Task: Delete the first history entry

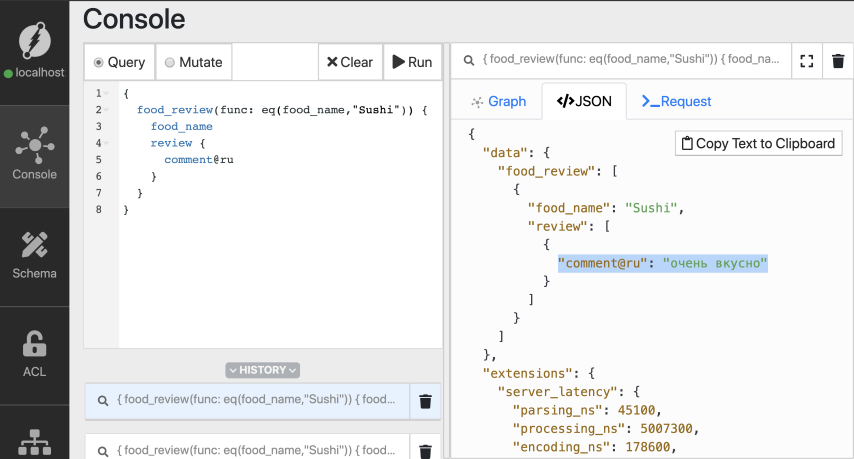Action: [x=425, y=401]
